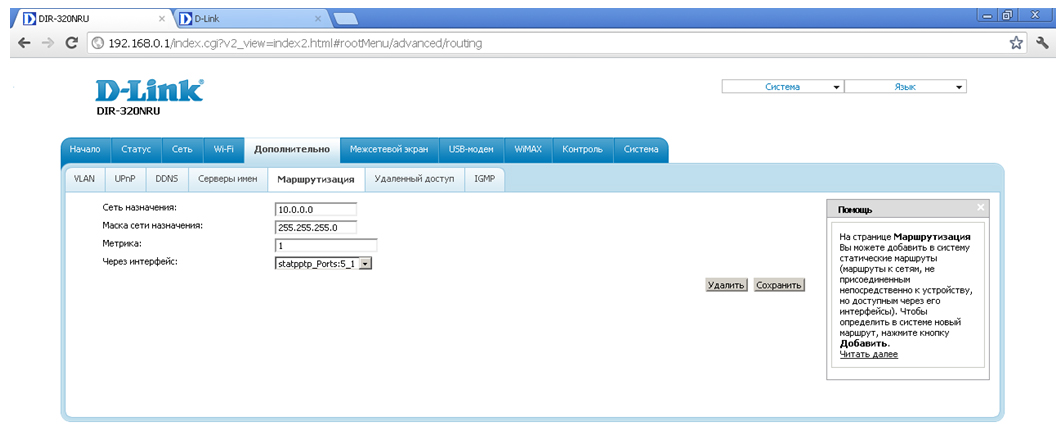Image resolution: width=1063 pixels, height=432 pixels.
Task: Open Chrome wrench settings menu
Action: (1044, 43)
